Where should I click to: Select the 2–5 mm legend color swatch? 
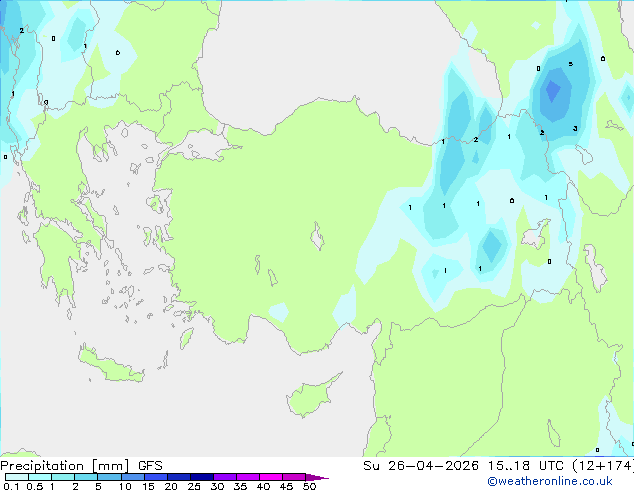click(x=86, y=477)
